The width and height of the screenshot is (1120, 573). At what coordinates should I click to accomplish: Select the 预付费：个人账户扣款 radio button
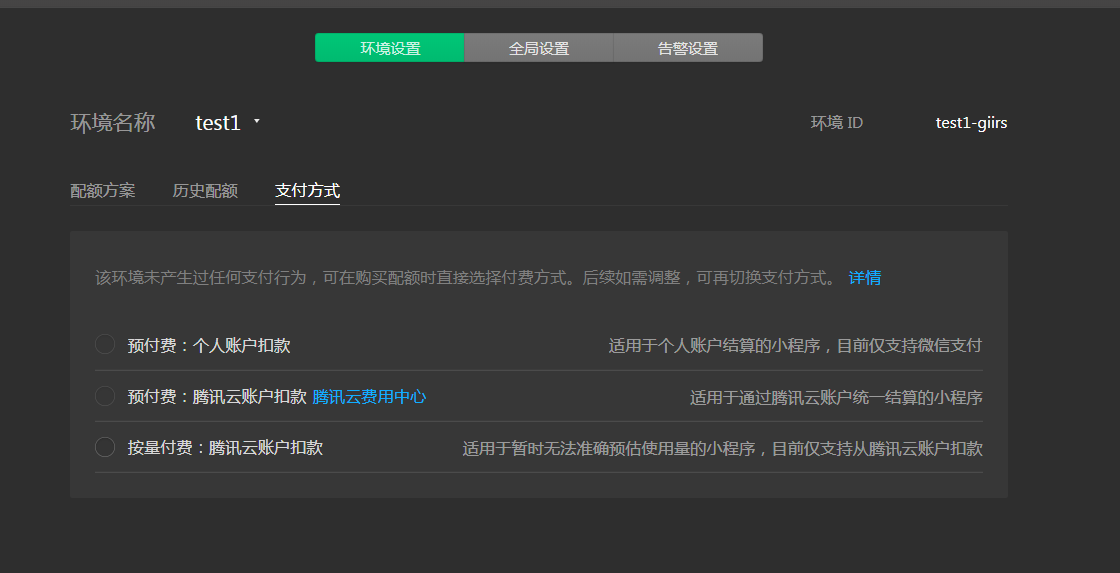click(x=105, y=344)
